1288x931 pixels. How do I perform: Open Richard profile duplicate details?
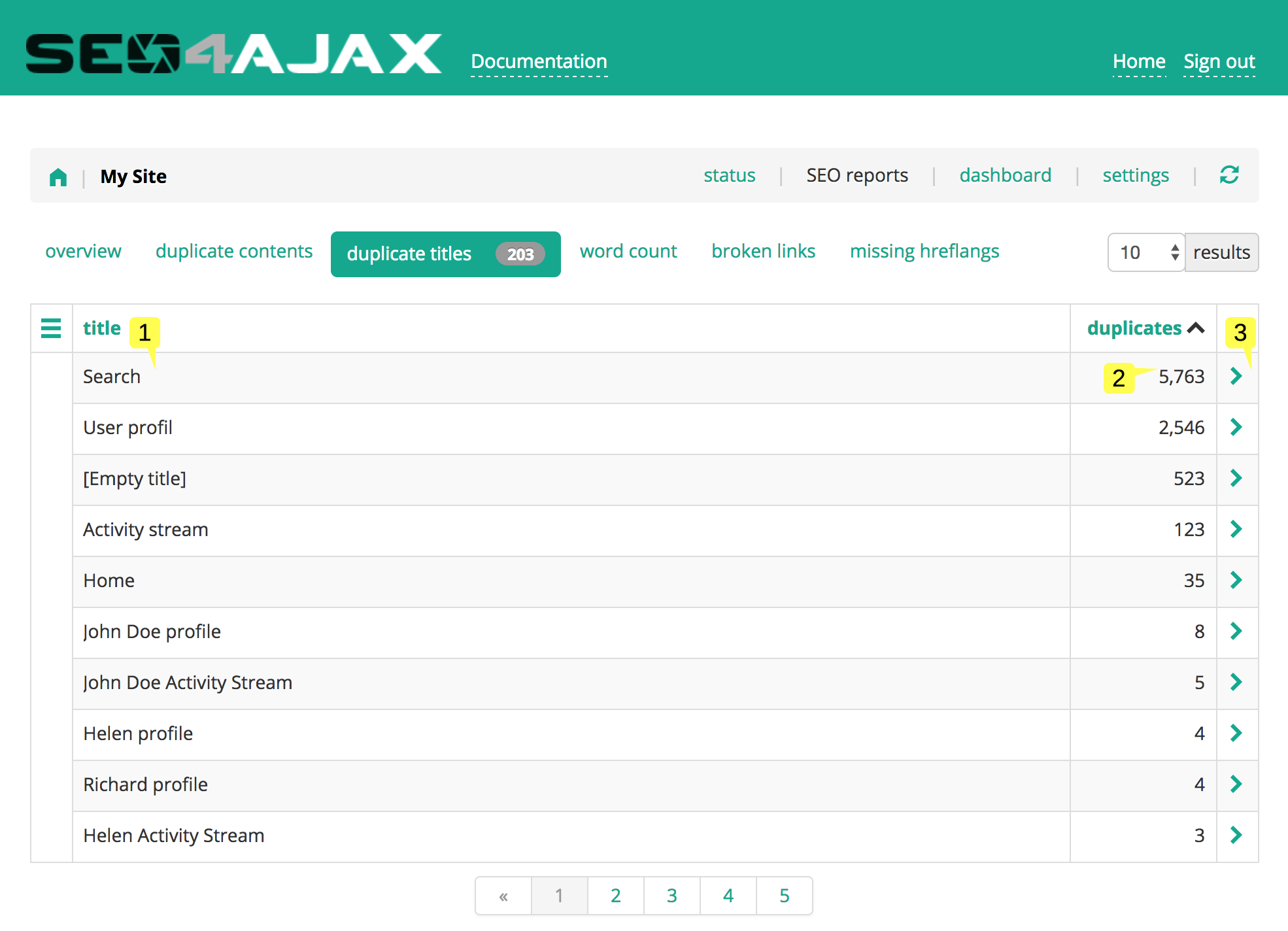click(1236, 785)
